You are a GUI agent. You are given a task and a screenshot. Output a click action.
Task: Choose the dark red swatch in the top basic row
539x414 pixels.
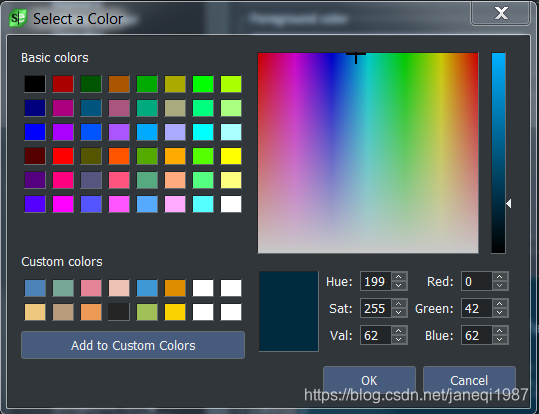63,84
